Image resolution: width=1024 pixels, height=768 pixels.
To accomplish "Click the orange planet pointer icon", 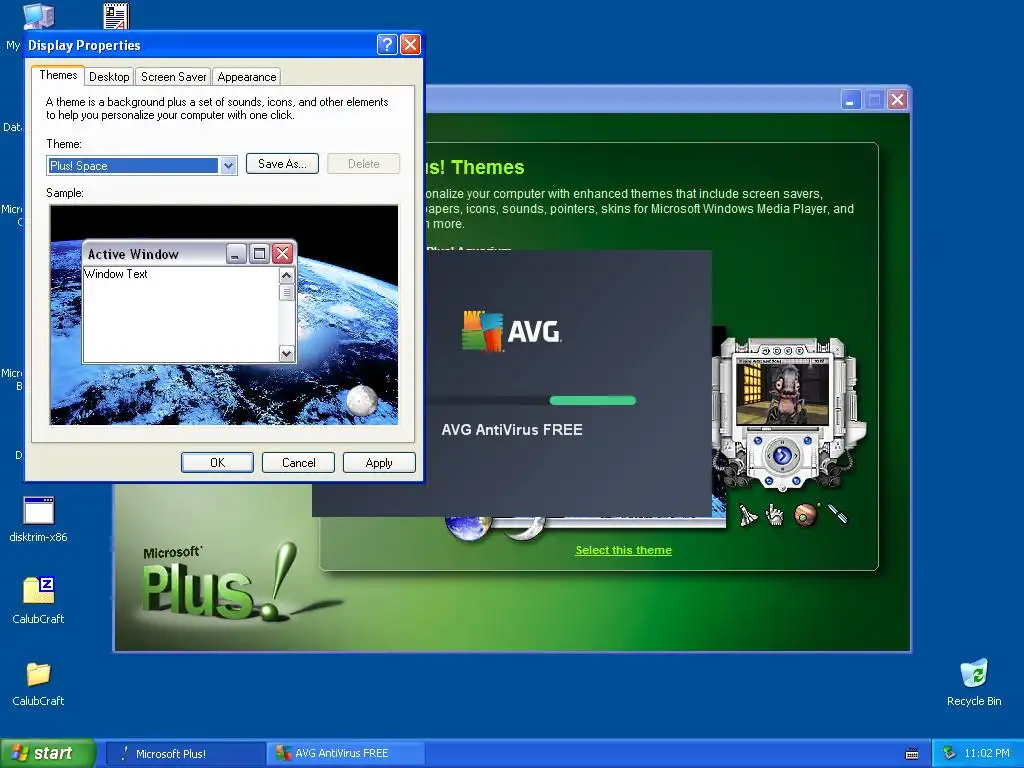I will pos(807,515).
